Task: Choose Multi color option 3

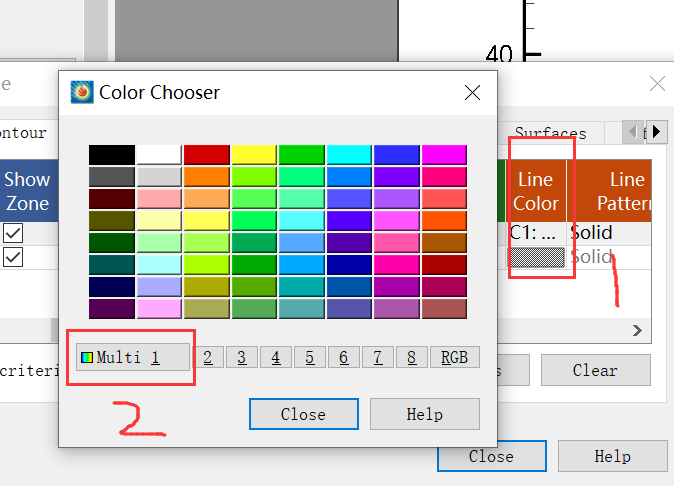Action: point(242,357)
